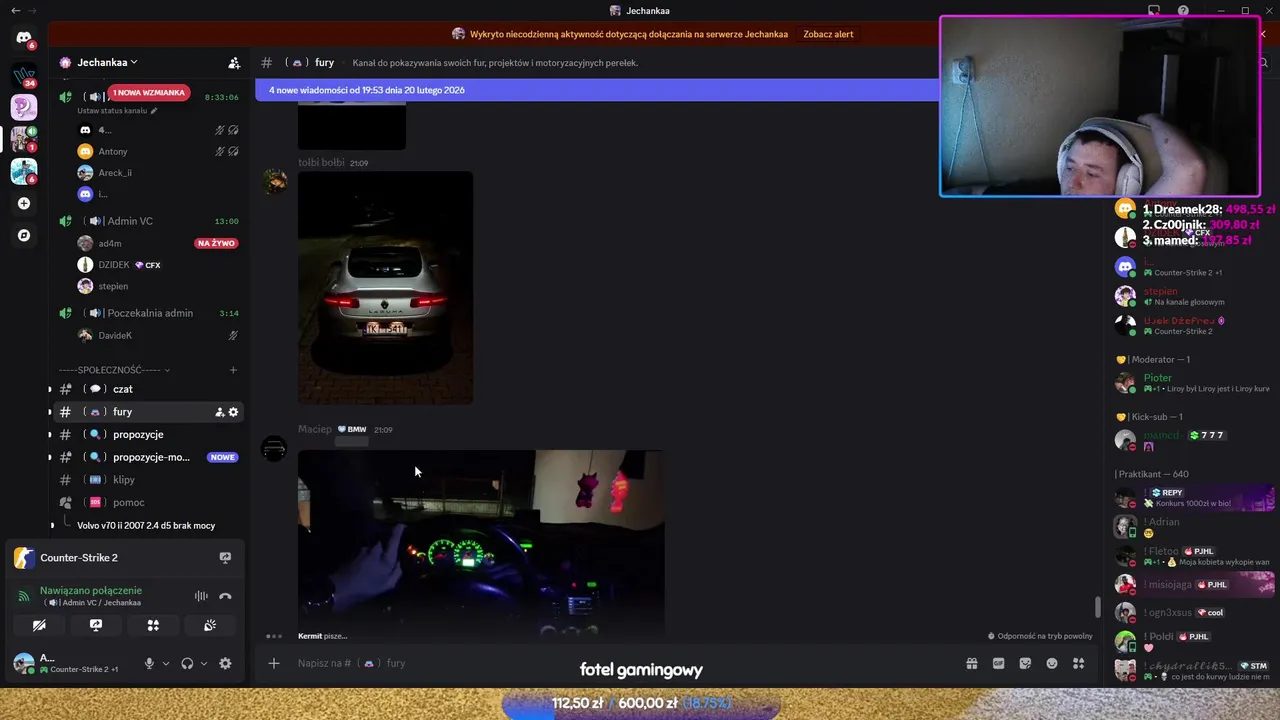
Task: Click the Add a Server plus icon
Action: [24, 203]
